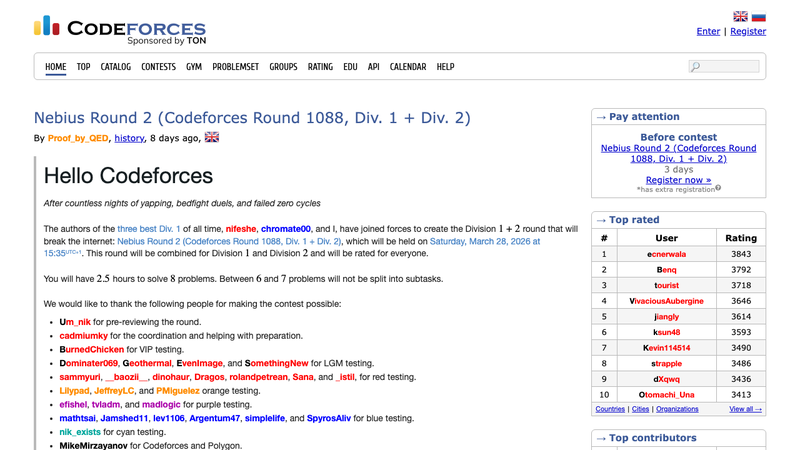Viewport: 800px width, 450px height.
Task: Switch language to Russian flag
Action: coord(759,17)
